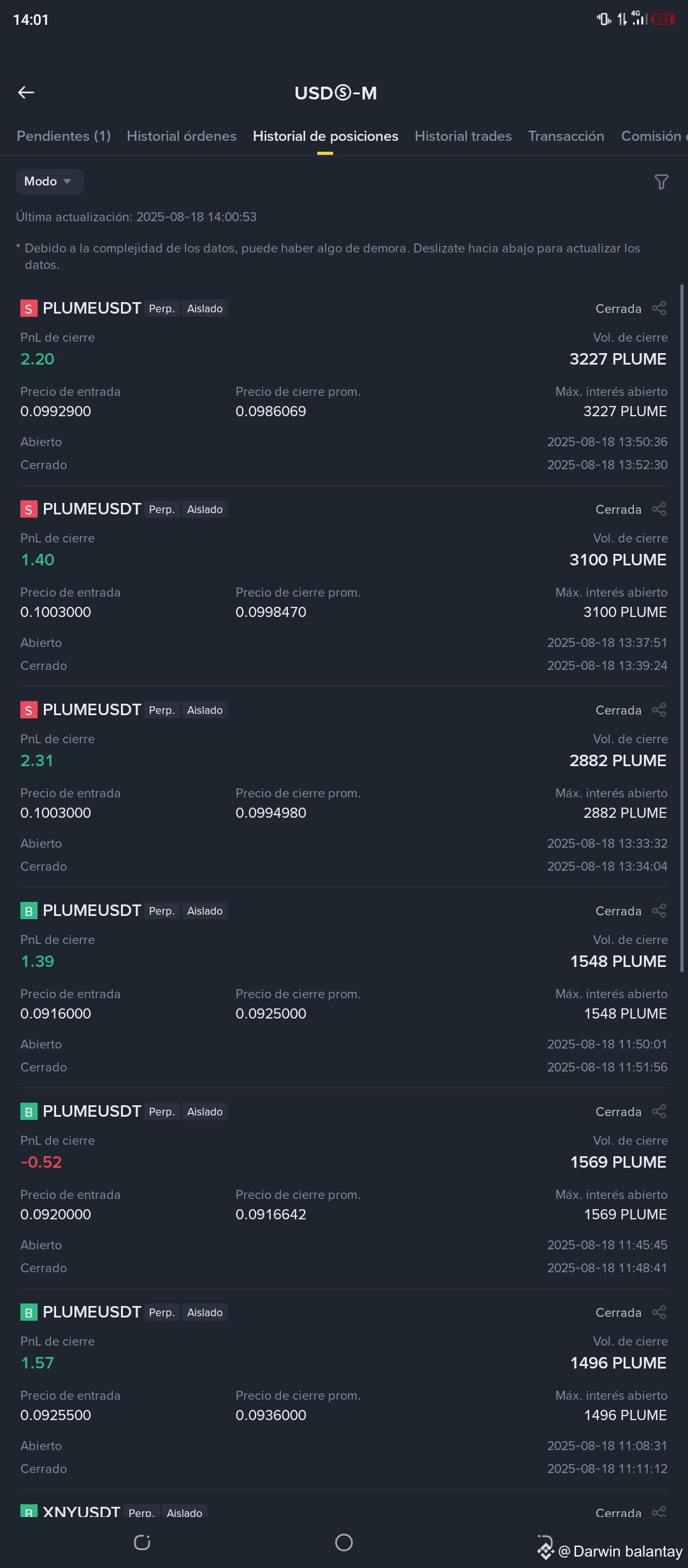Open PLUMEUSDT short entry at 0.0992900
Image resolution: width=688 pixels, height=1568 pixels.
point(344,386)
